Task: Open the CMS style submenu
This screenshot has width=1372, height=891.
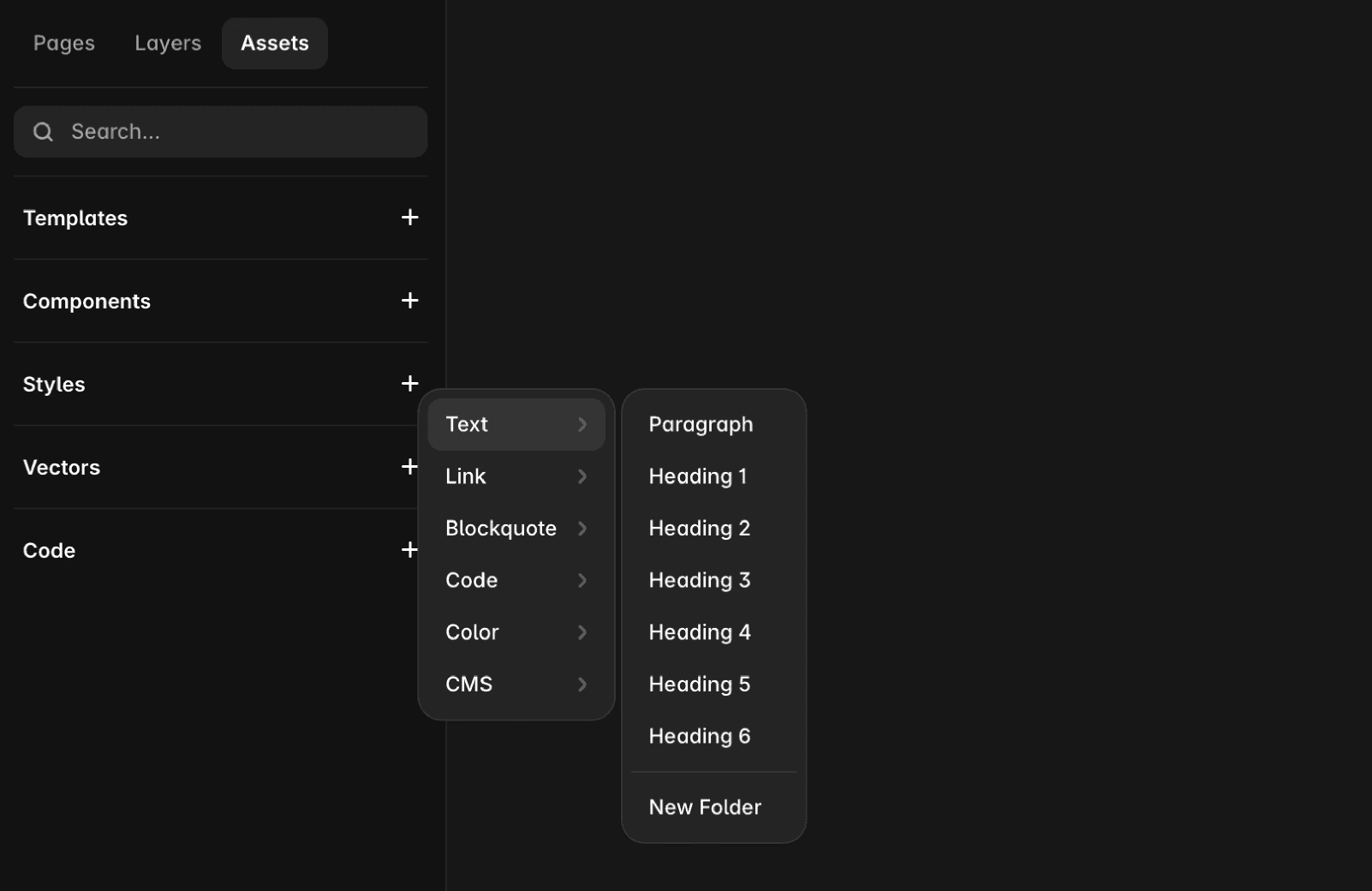Action: click(516, 685)
